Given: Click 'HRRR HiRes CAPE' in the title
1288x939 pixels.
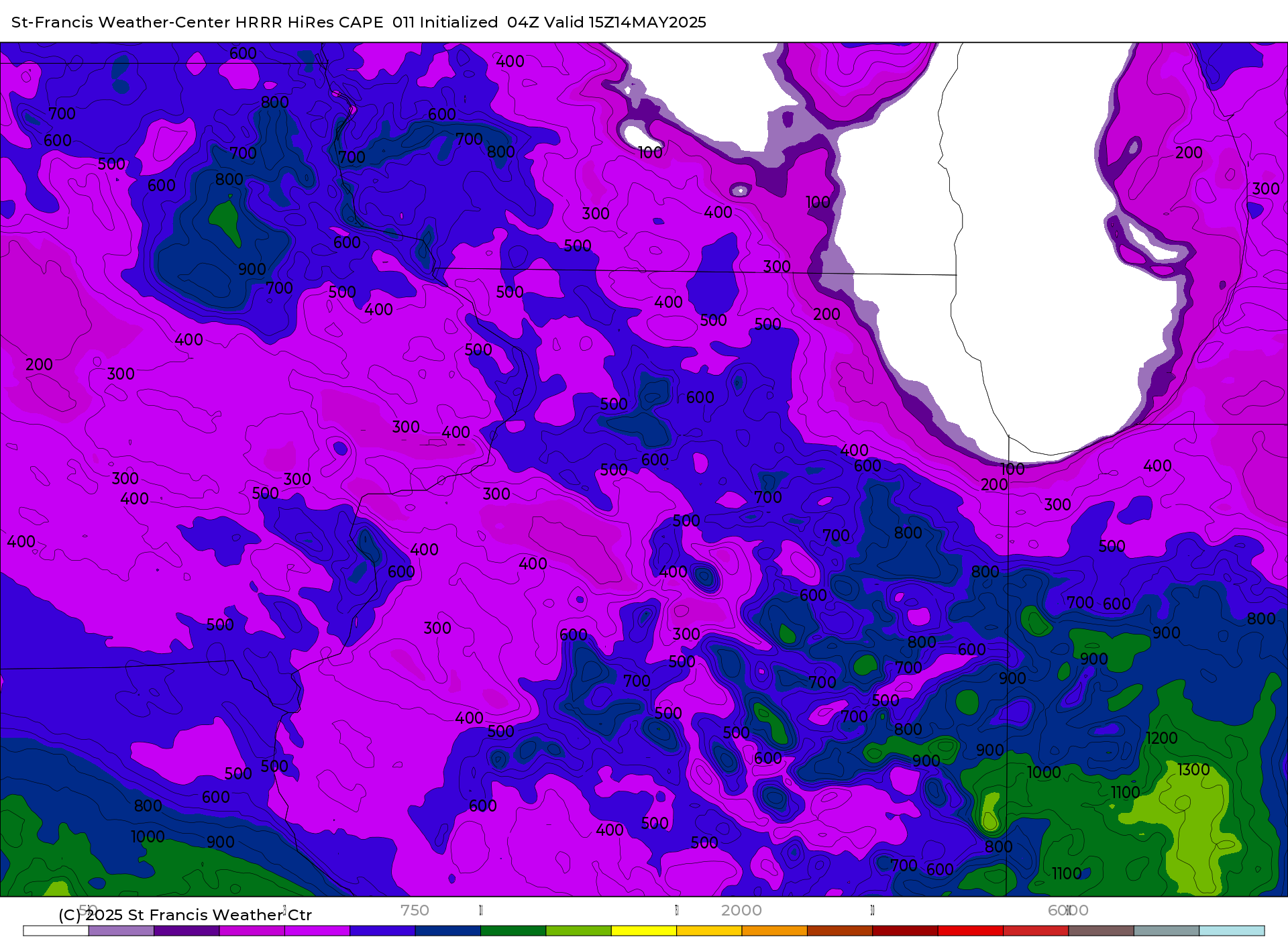Looking at the screenshot, I should pos(309,22).
